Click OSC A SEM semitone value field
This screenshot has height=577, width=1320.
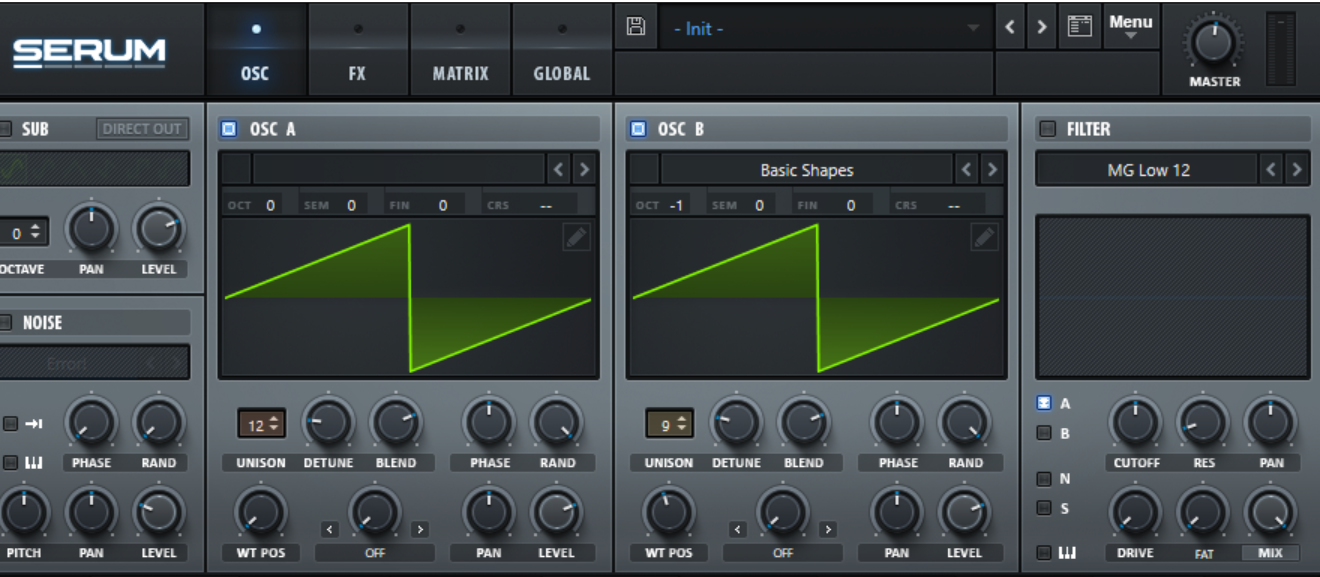(351, 205)
